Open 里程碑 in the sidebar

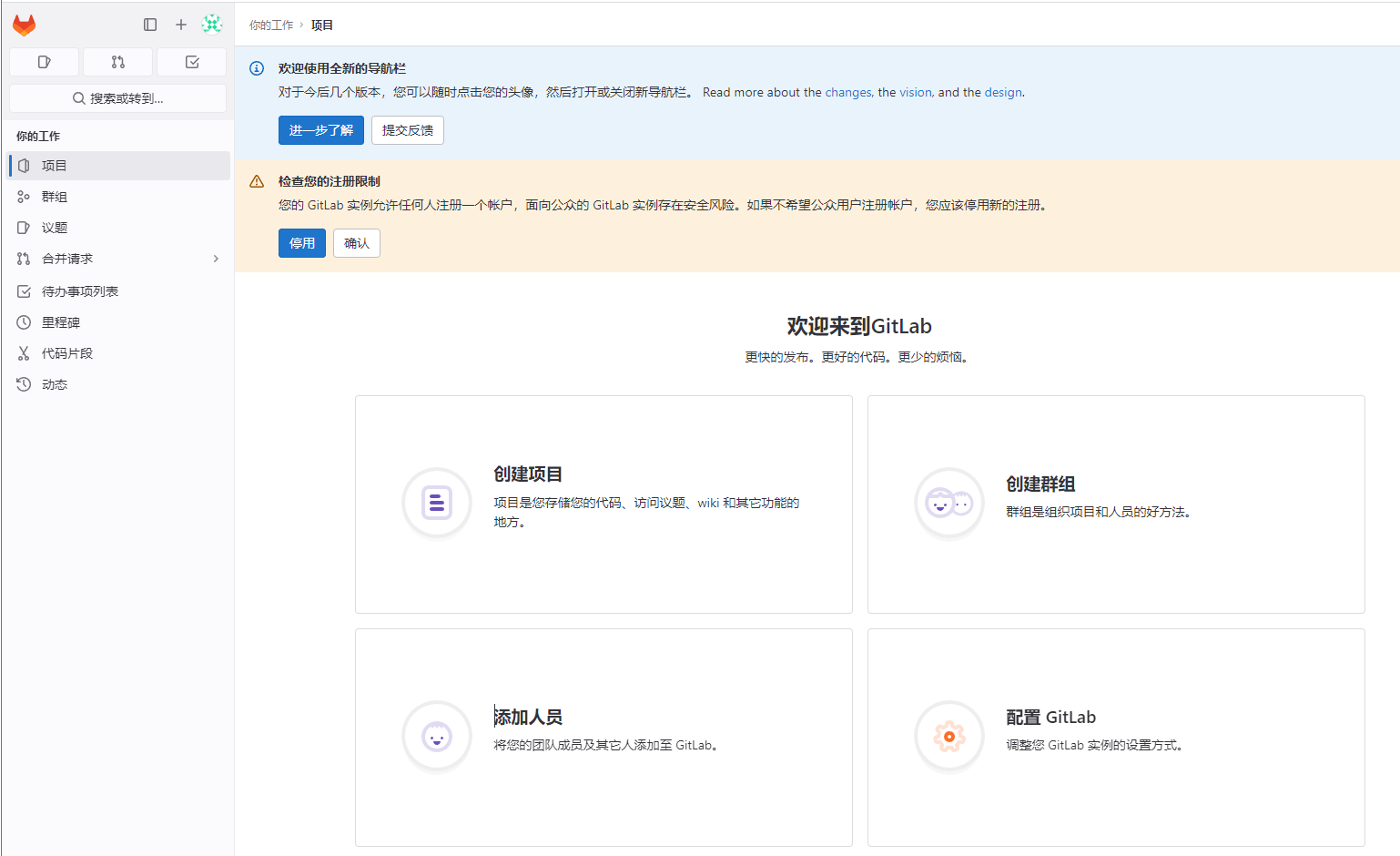click(x=118, y=322)
